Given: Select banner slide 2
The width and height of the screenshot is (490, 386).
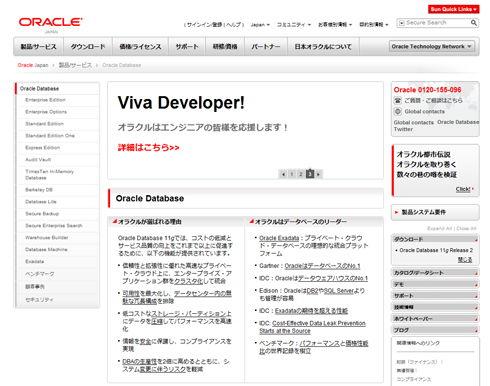Looking at the screenshot, I should (301, 174).
